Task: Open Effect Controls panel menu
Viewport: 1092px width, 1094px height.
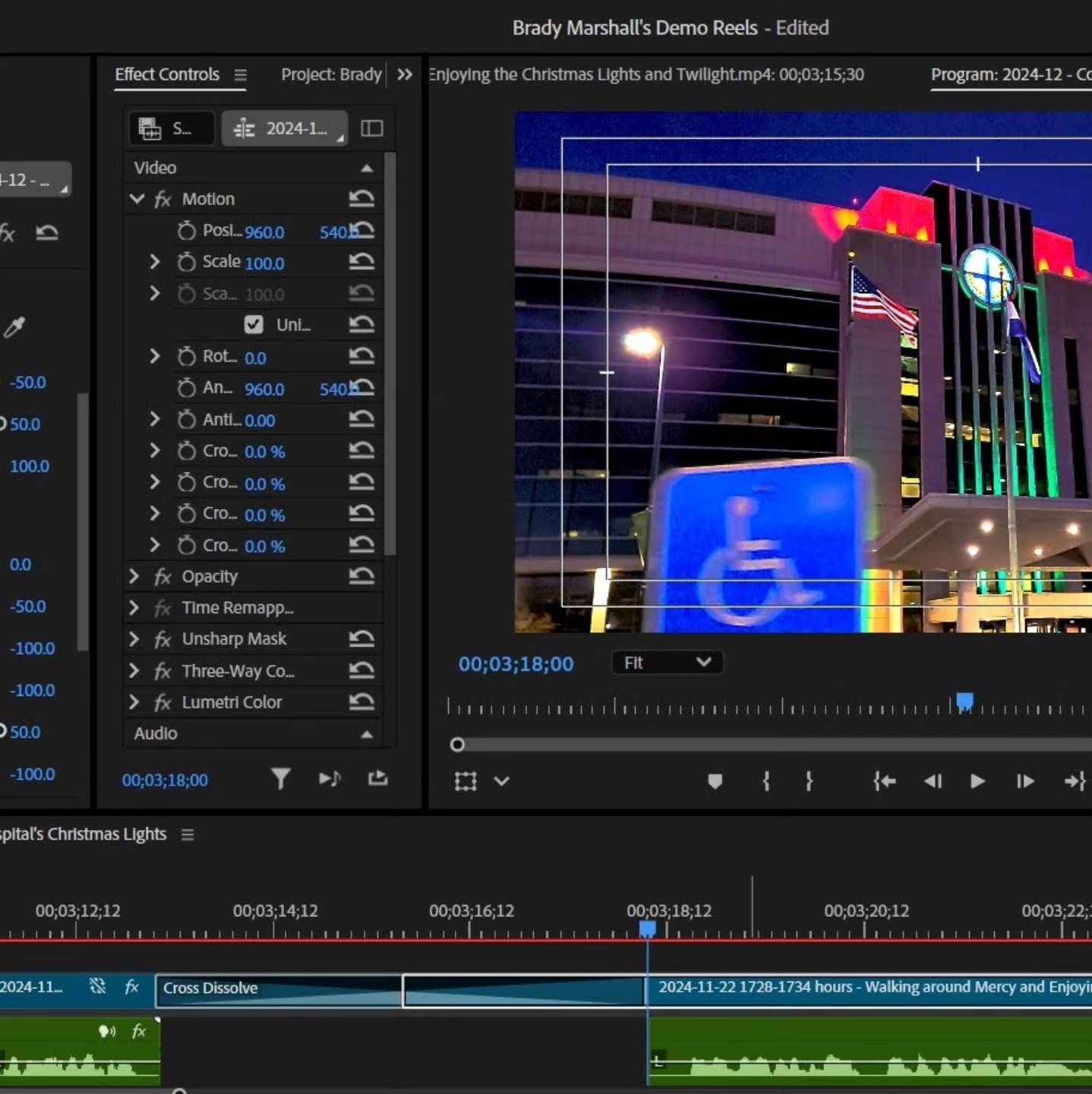Action: [241, 74]
